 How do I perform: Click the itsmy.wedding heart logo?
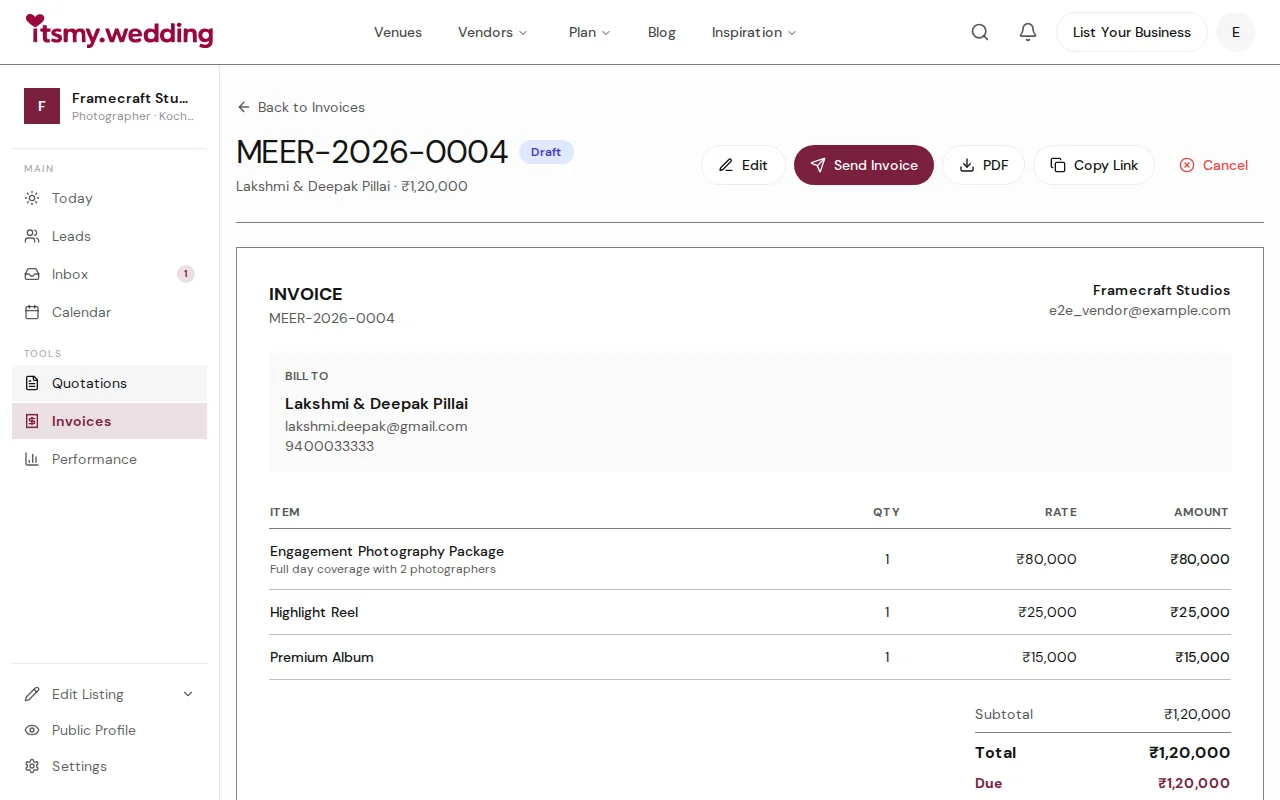[119, 31]
